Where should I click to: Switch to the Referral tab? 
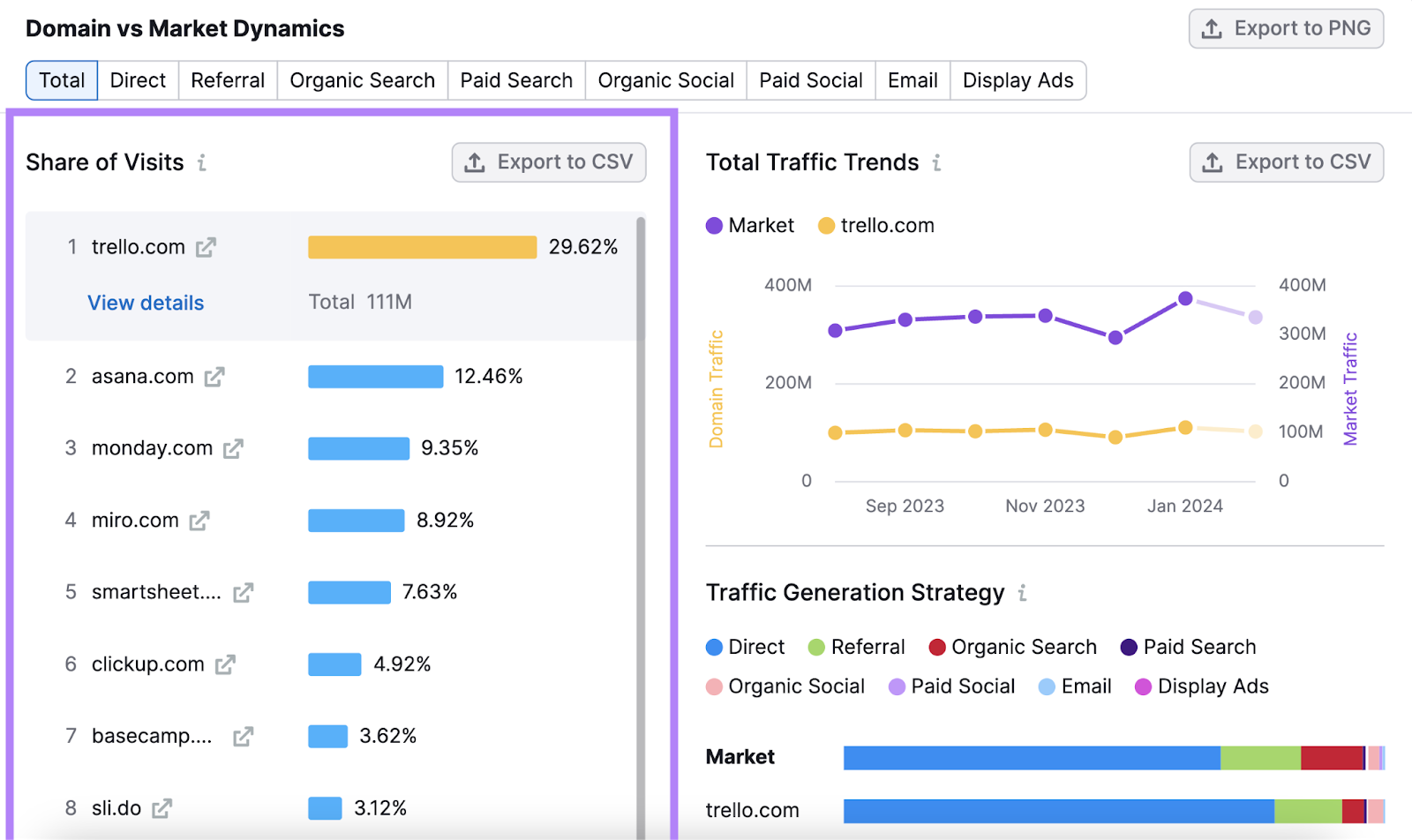click(228, 80)
